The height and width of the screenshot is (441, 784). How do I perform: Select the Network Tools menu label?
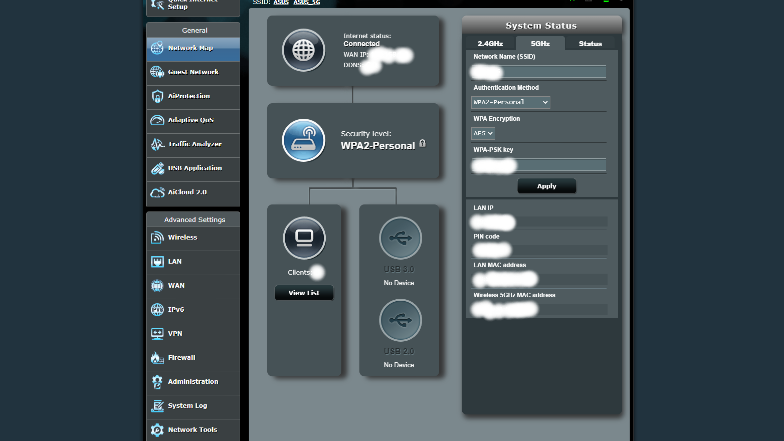[x=192, y=430]
